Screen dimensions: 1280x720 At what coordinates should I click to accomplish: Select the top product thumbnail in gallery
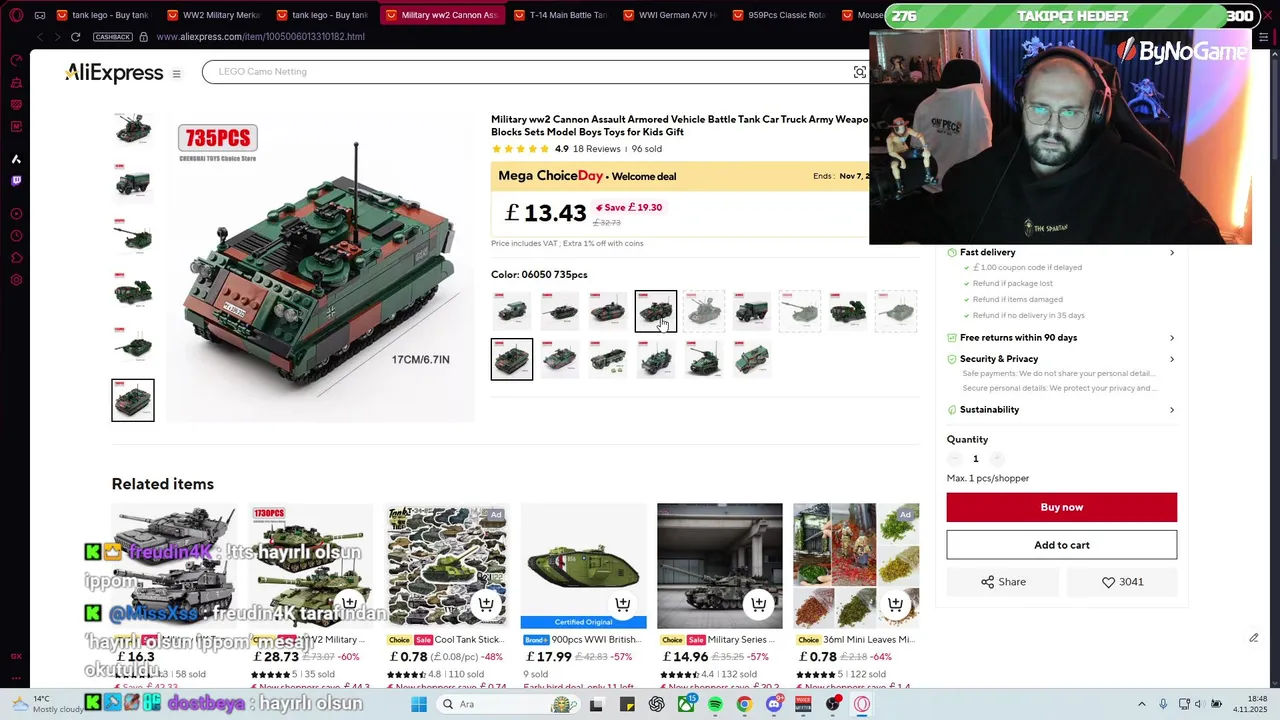tap(133, 130)
